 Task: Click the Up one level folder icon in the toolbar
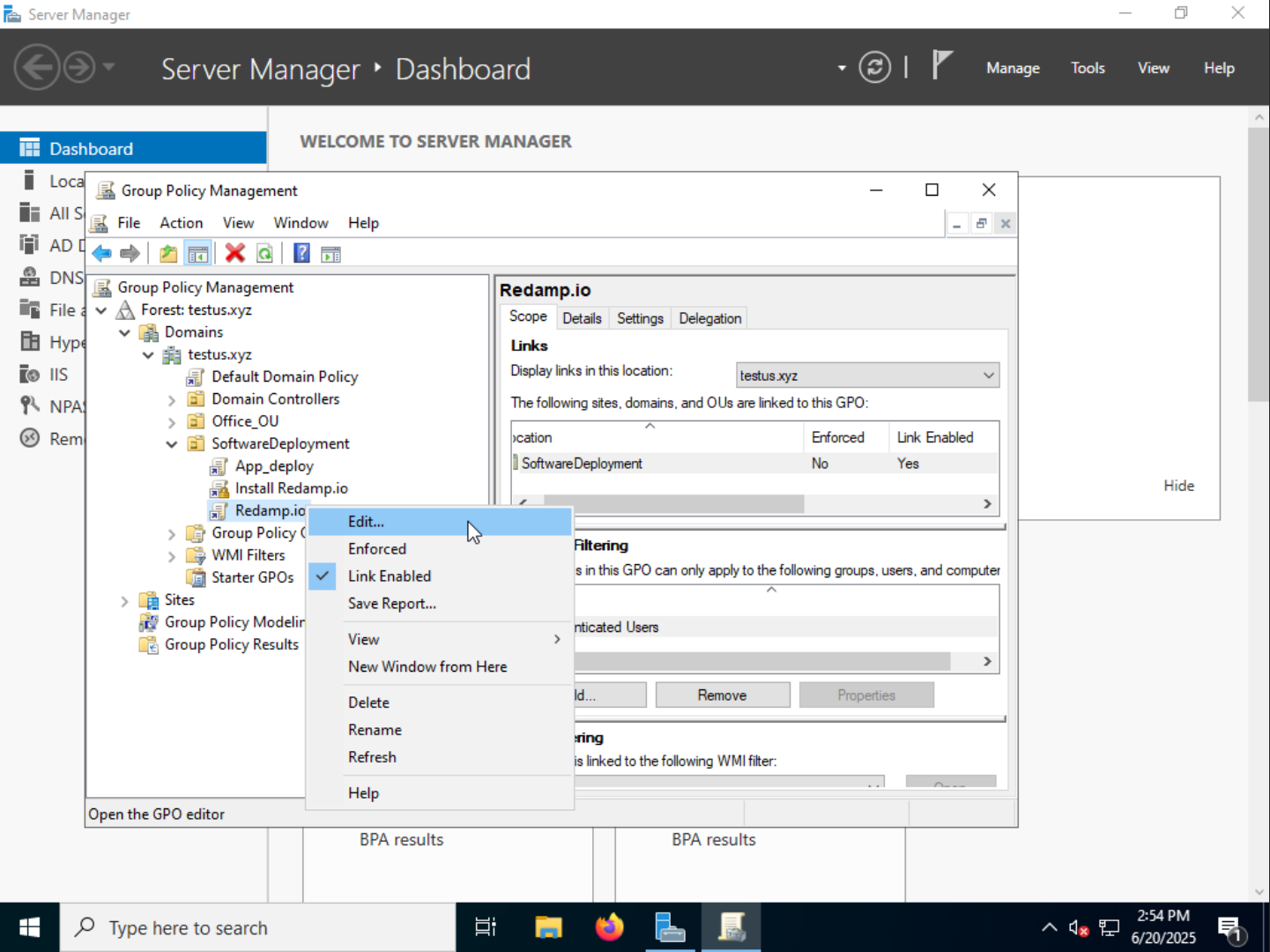click(x=168, y=254)
